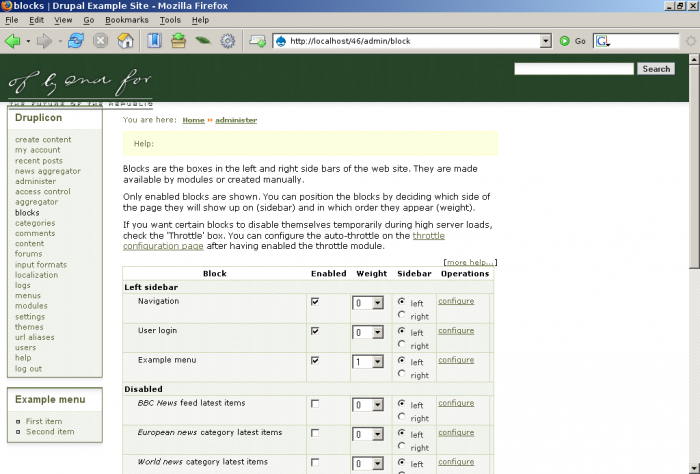Click configure for the Navigation block
Screen dimensions: 700x474
(456, 301)
